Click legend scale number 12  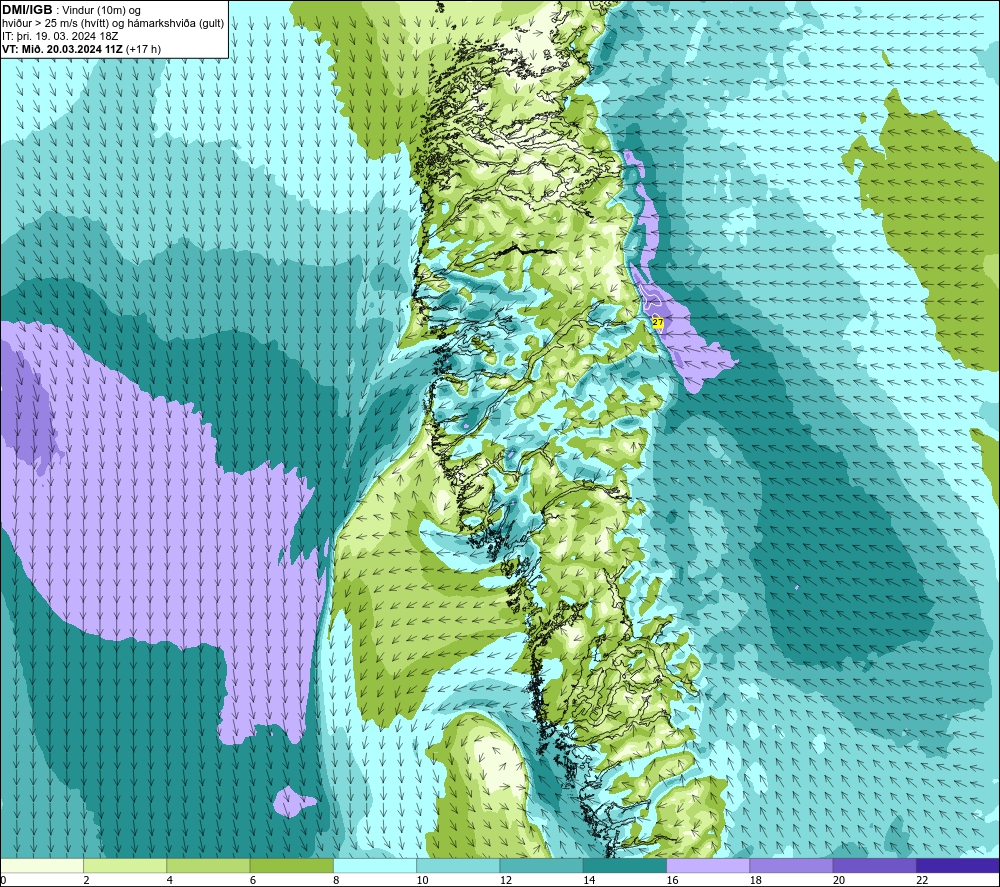tap(506, 880)
